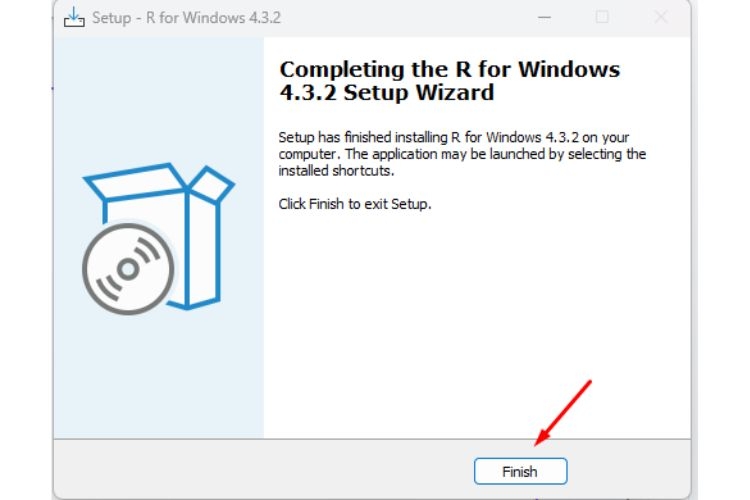Click the 'Click Finish to exit Setup.' line
This screenshot has height=500, width=750.
355,204
